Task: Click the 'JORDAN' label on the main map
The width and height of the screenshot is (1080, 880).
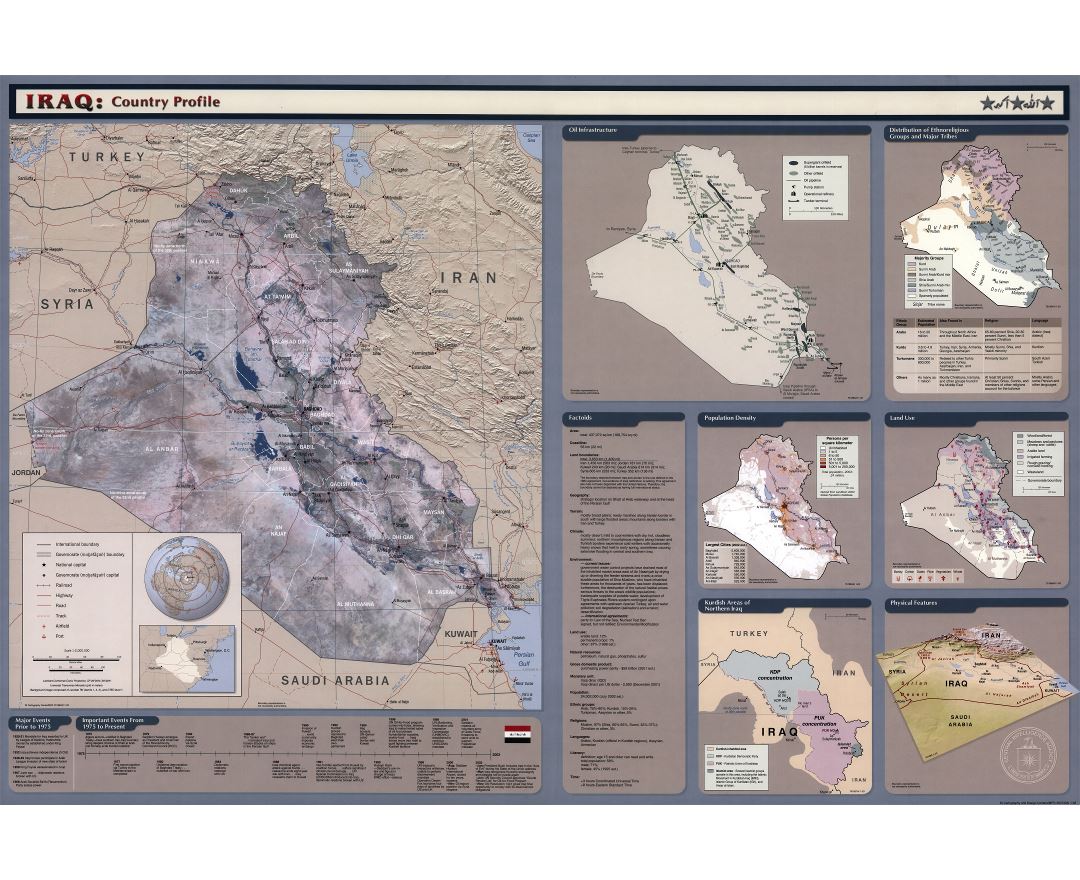Action: tap(26, 473)
